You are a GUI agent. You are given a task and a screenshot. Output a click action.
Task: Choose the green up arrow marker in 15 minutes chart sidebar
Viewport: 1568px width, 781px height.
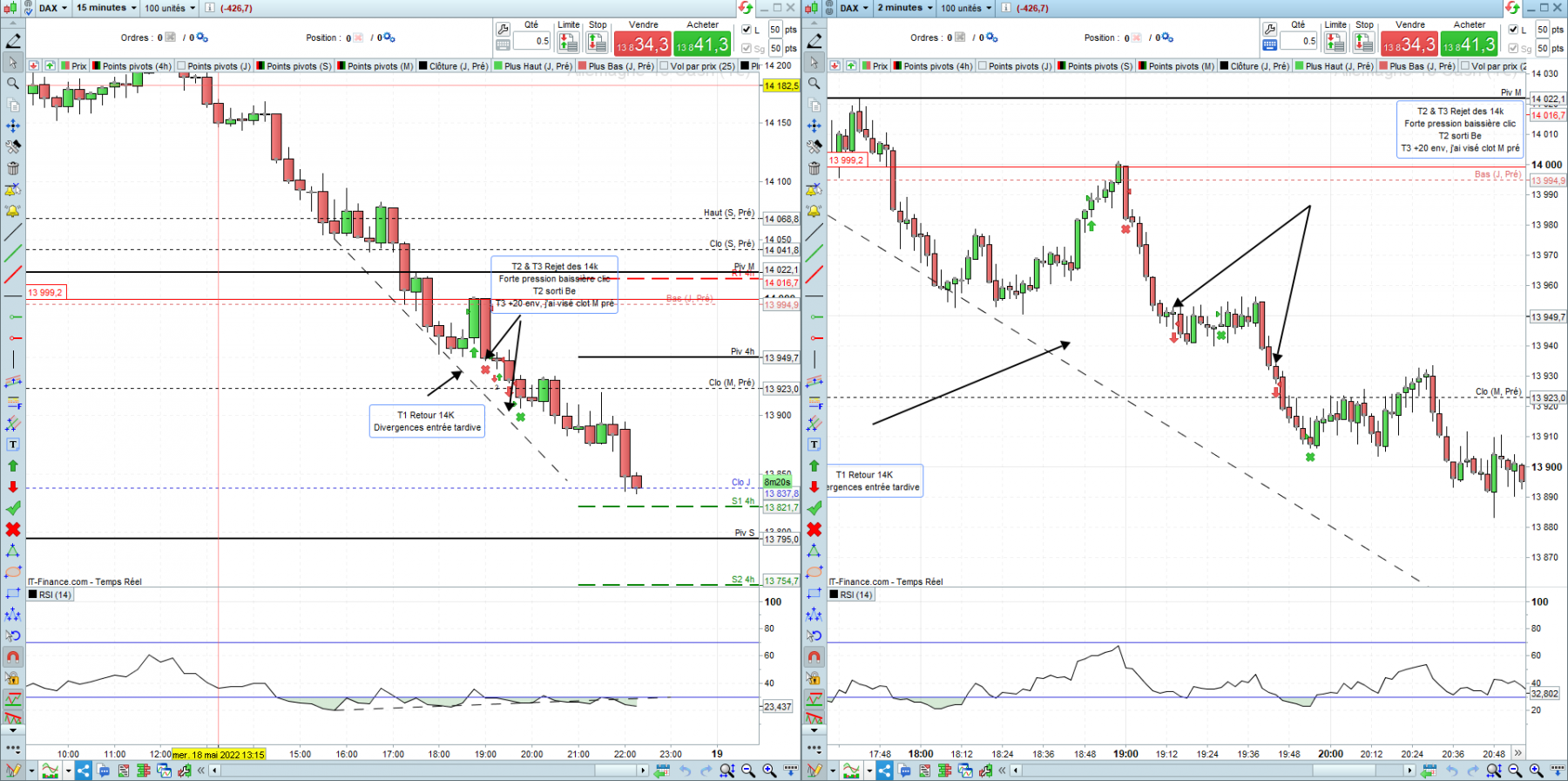13,465
